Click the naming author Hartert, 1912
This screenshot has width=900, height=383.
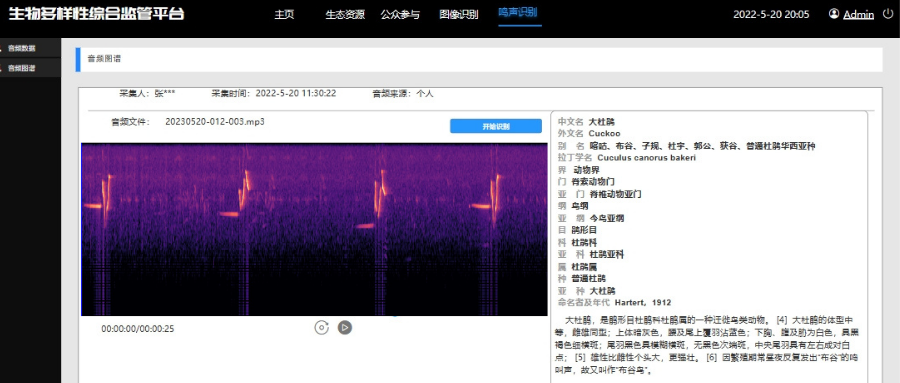pyautogui.click(x=642, y=303)
